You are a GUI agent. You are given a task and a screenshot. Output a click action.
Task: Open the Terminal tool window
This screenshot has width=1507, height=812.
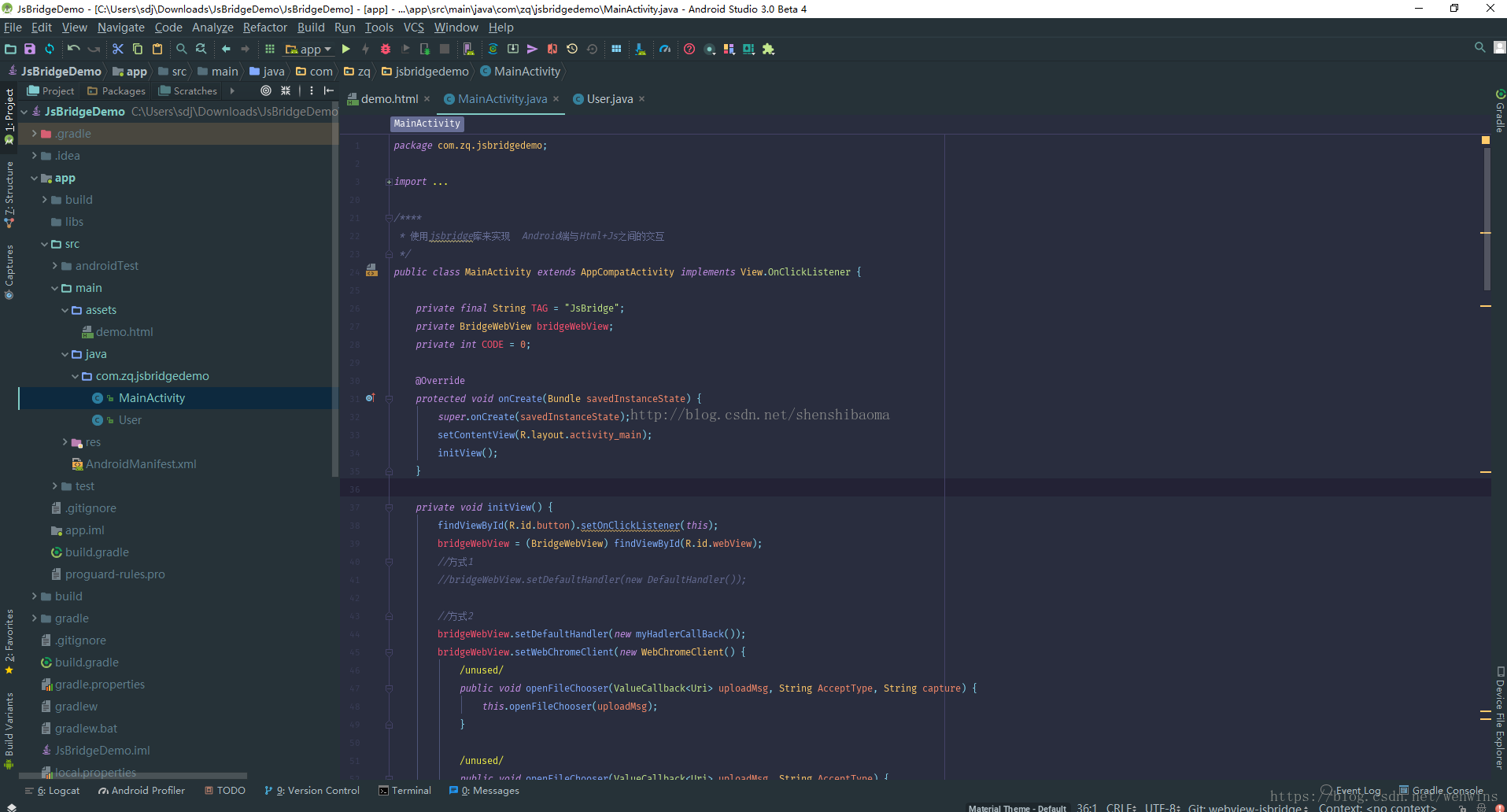[405, 791]
